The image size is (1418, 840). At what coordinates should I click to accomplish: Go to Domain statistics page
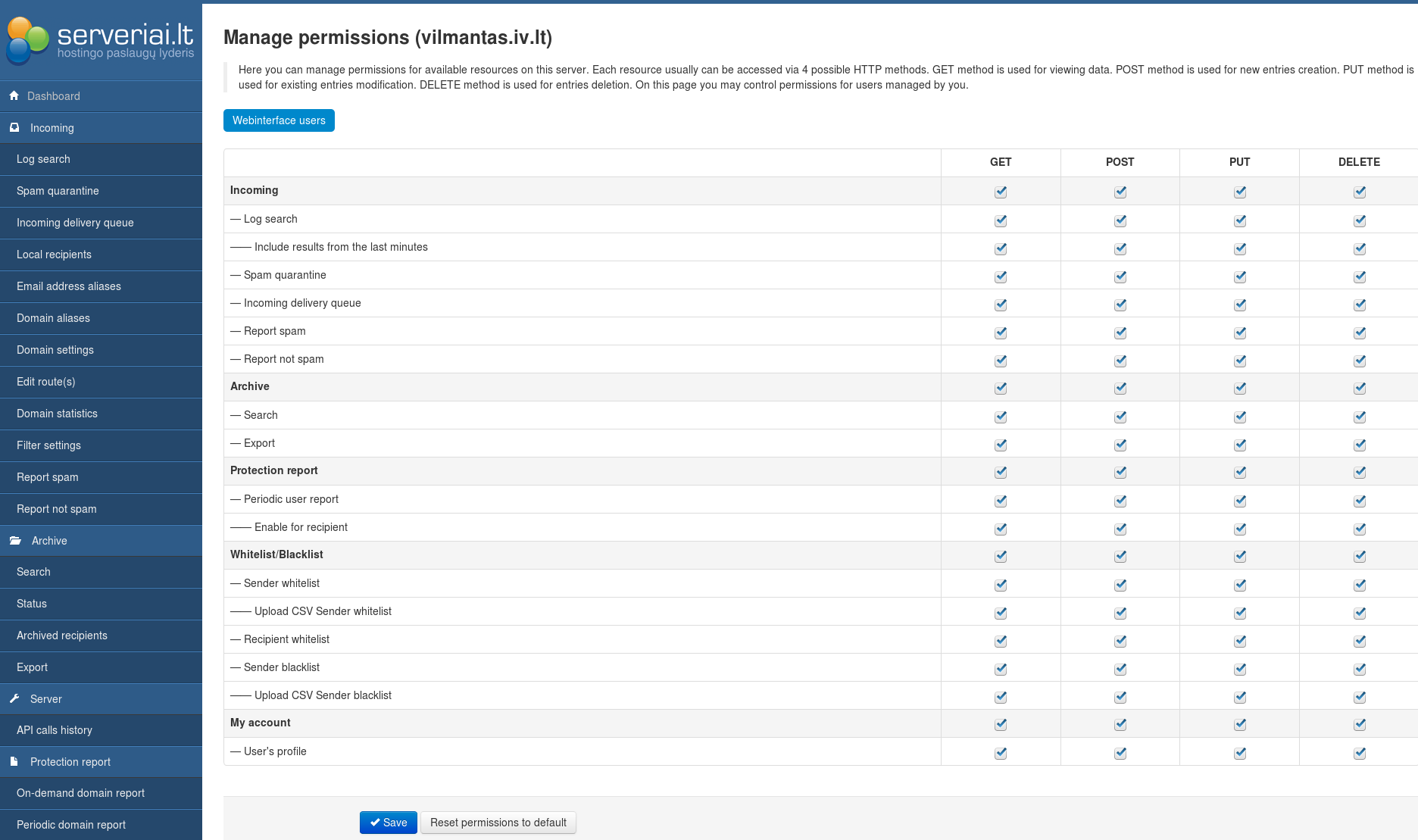(57, 414)
